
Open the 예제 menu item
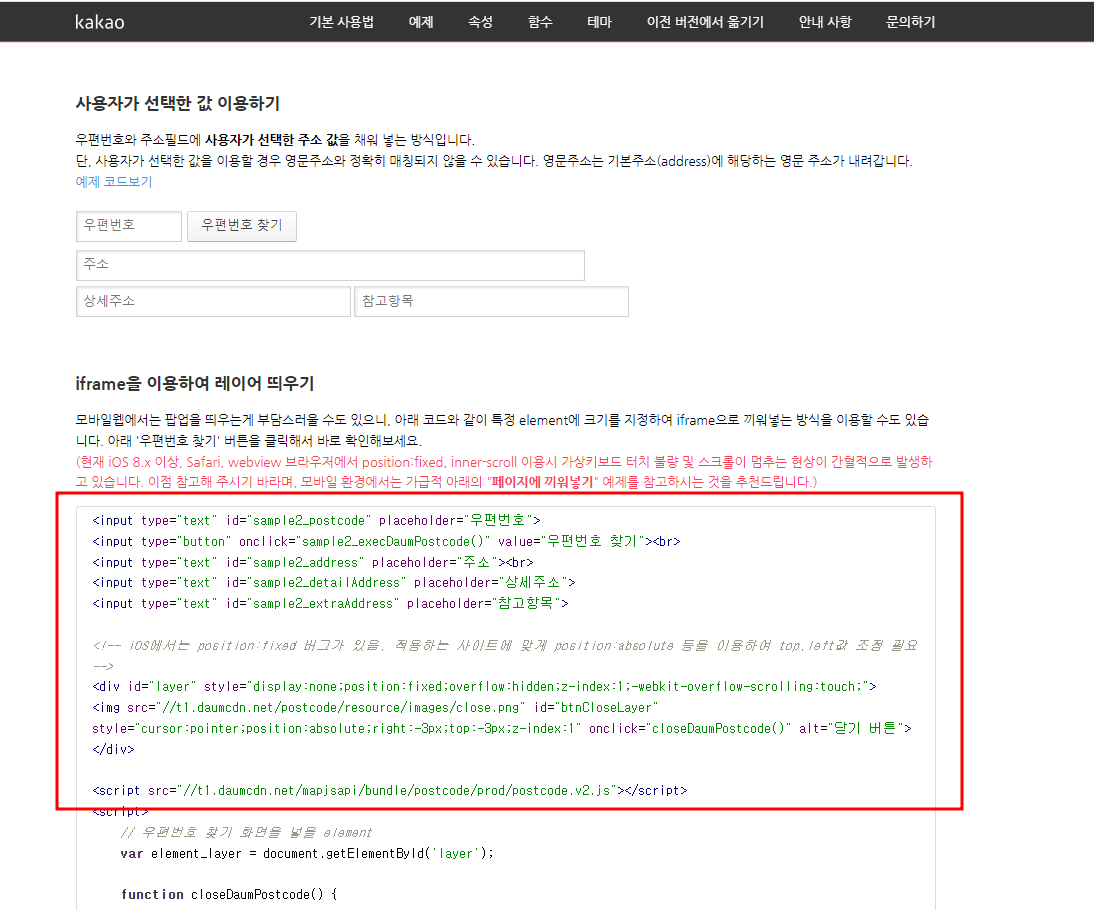(x=421, y=22)
